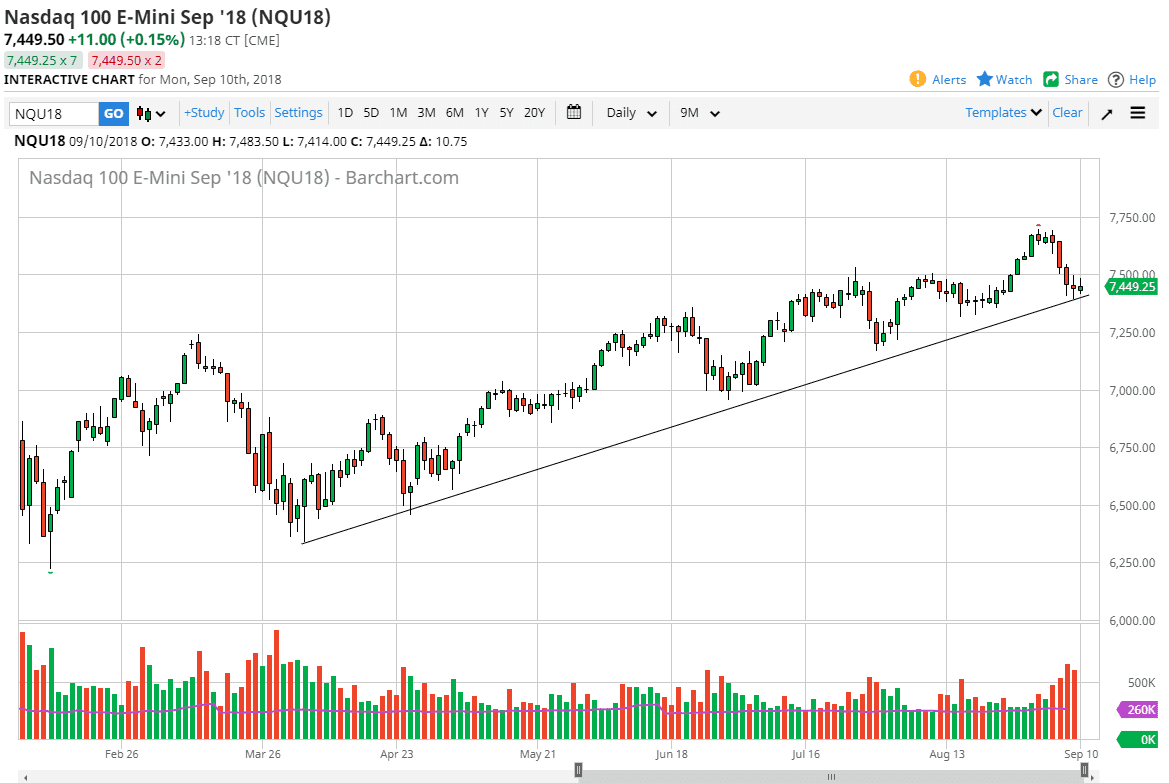Expand the Templates dropdown

[1001, 113]
